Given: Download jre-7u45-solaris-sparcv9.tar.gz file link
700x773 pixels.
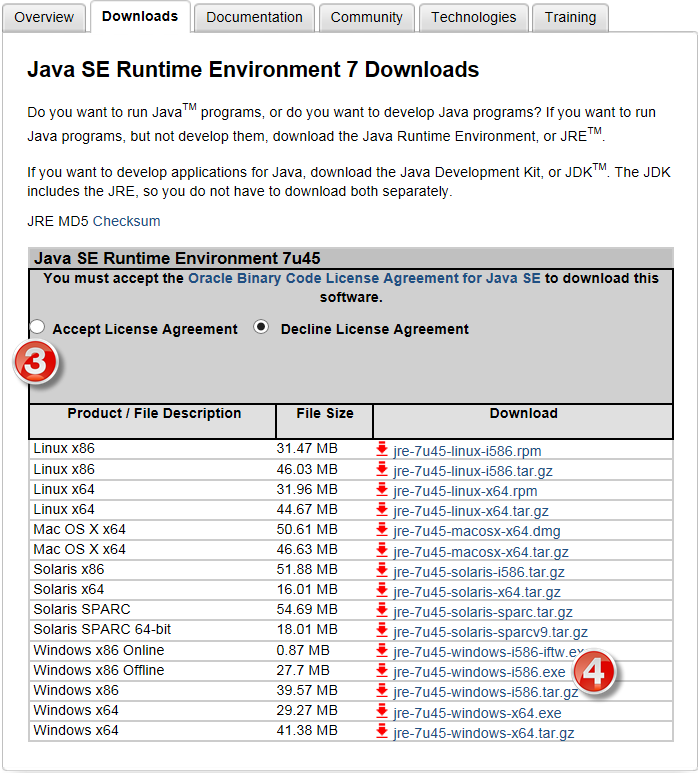Looking at the screenshot, I should [490, 632].
